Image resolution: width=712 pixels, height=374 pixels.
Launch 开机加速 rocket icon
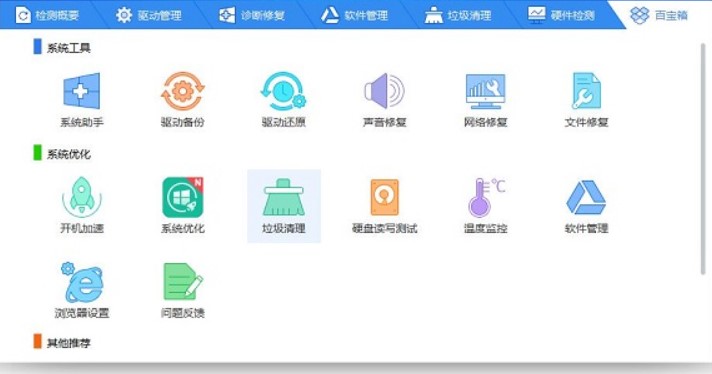tap(82, 197)
